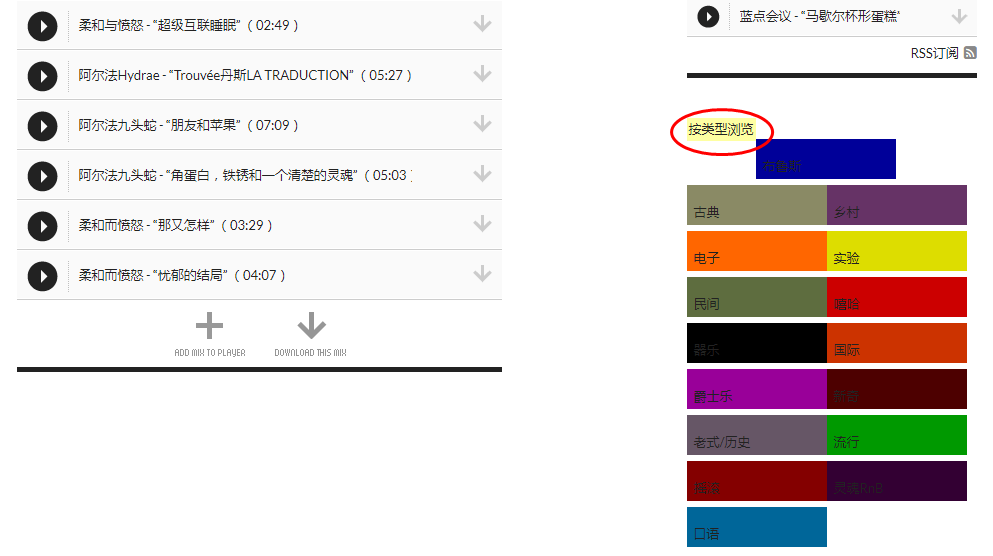The width and height of the screenshot is (993, 556).
Task: Play the track "忧郁的结局"
Action: point(42,277)
